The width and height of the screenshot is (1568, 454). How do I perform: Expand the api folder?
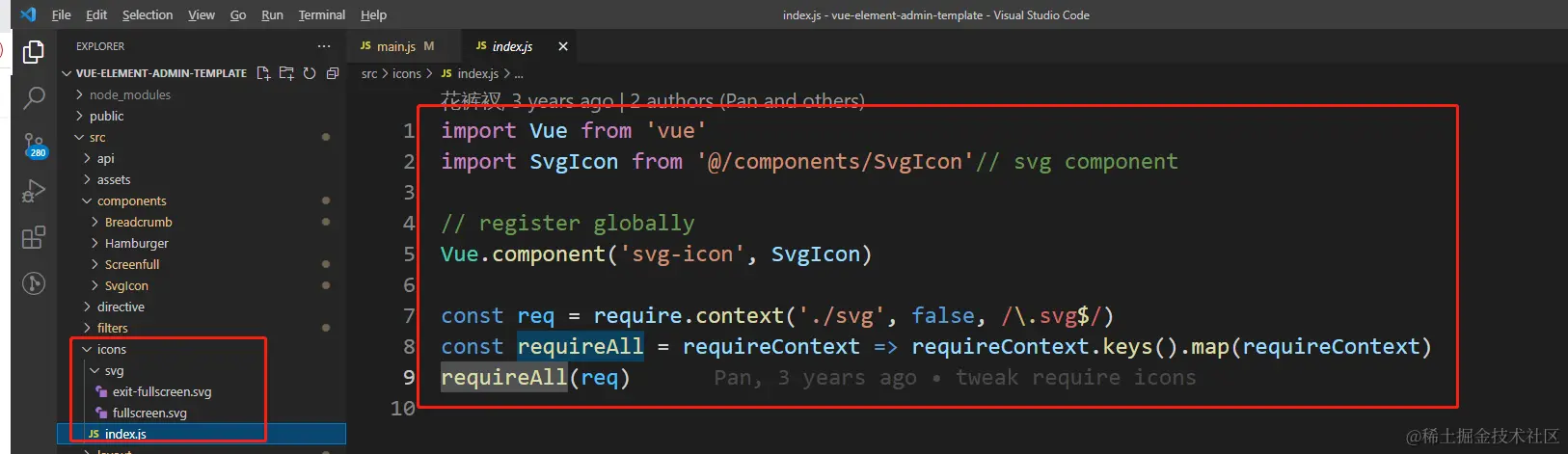click(105, 158)
